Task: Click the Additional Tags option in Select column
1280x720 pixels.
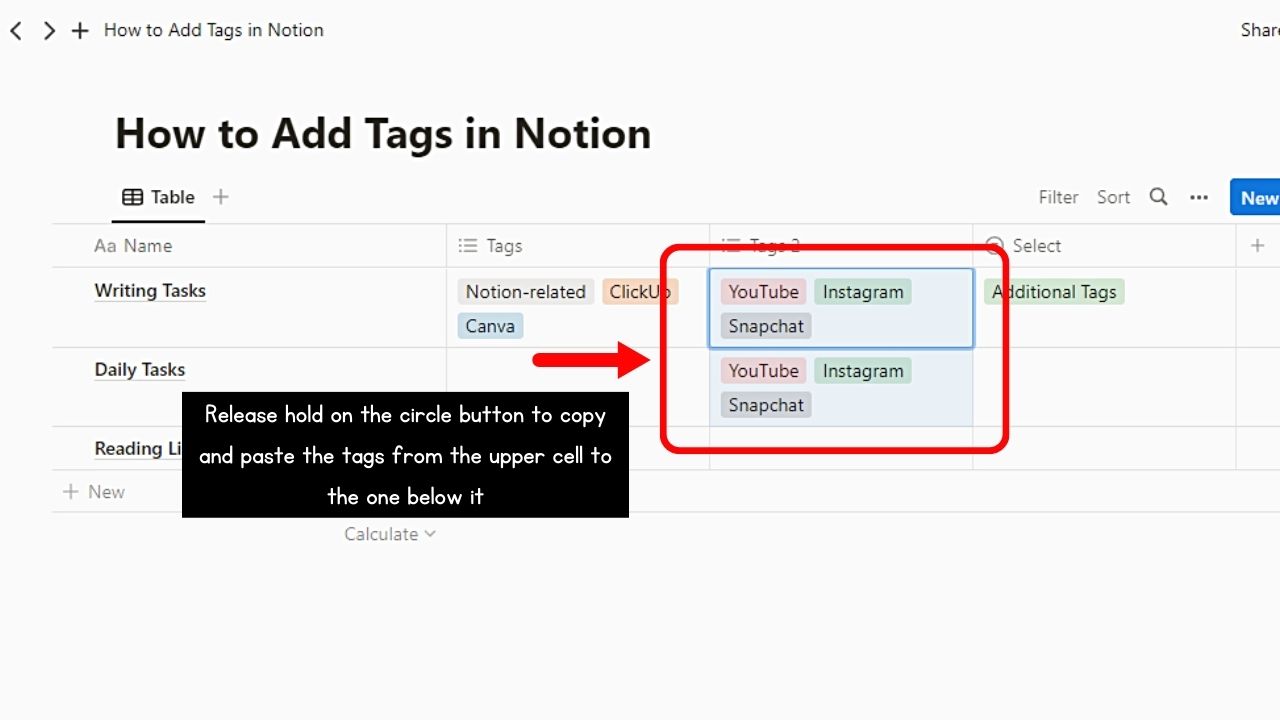Action: (1054, 291)
